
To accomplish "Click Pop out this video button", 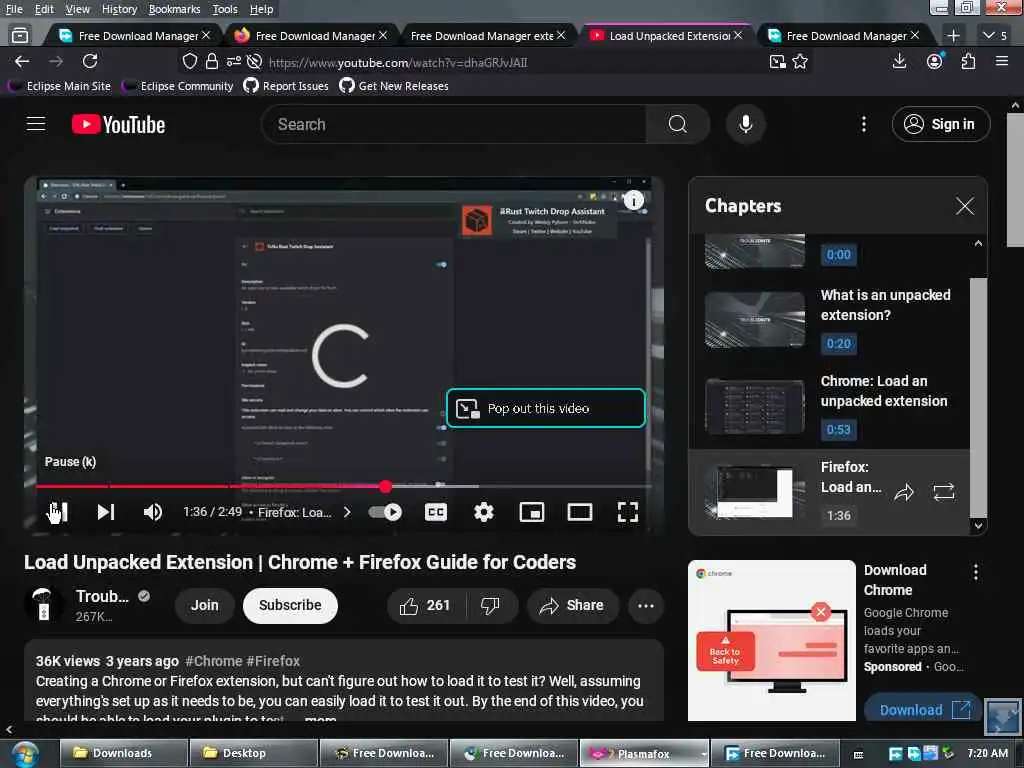I will [546, 408].
